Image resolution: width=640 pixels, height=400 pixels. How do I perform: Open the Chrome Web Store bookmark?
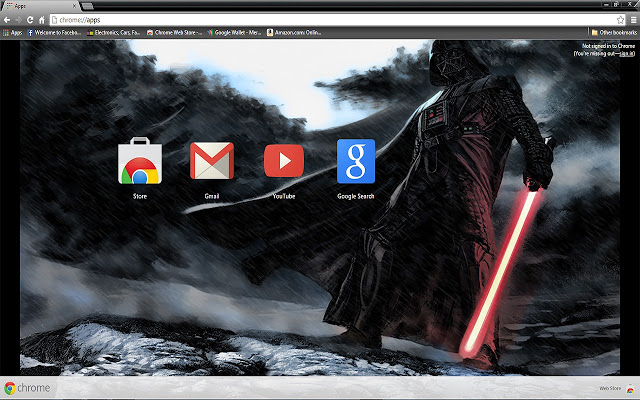pos(174,33)
